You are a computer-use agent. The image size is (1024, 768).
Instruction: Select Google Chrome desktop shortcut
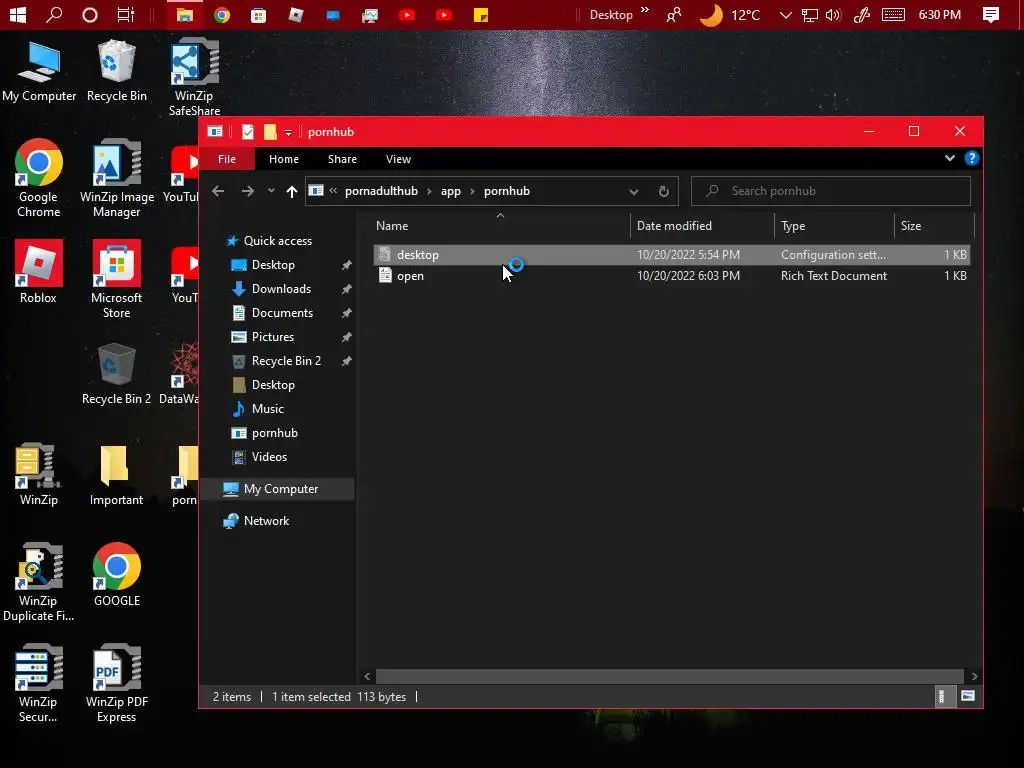click(39, 178)
